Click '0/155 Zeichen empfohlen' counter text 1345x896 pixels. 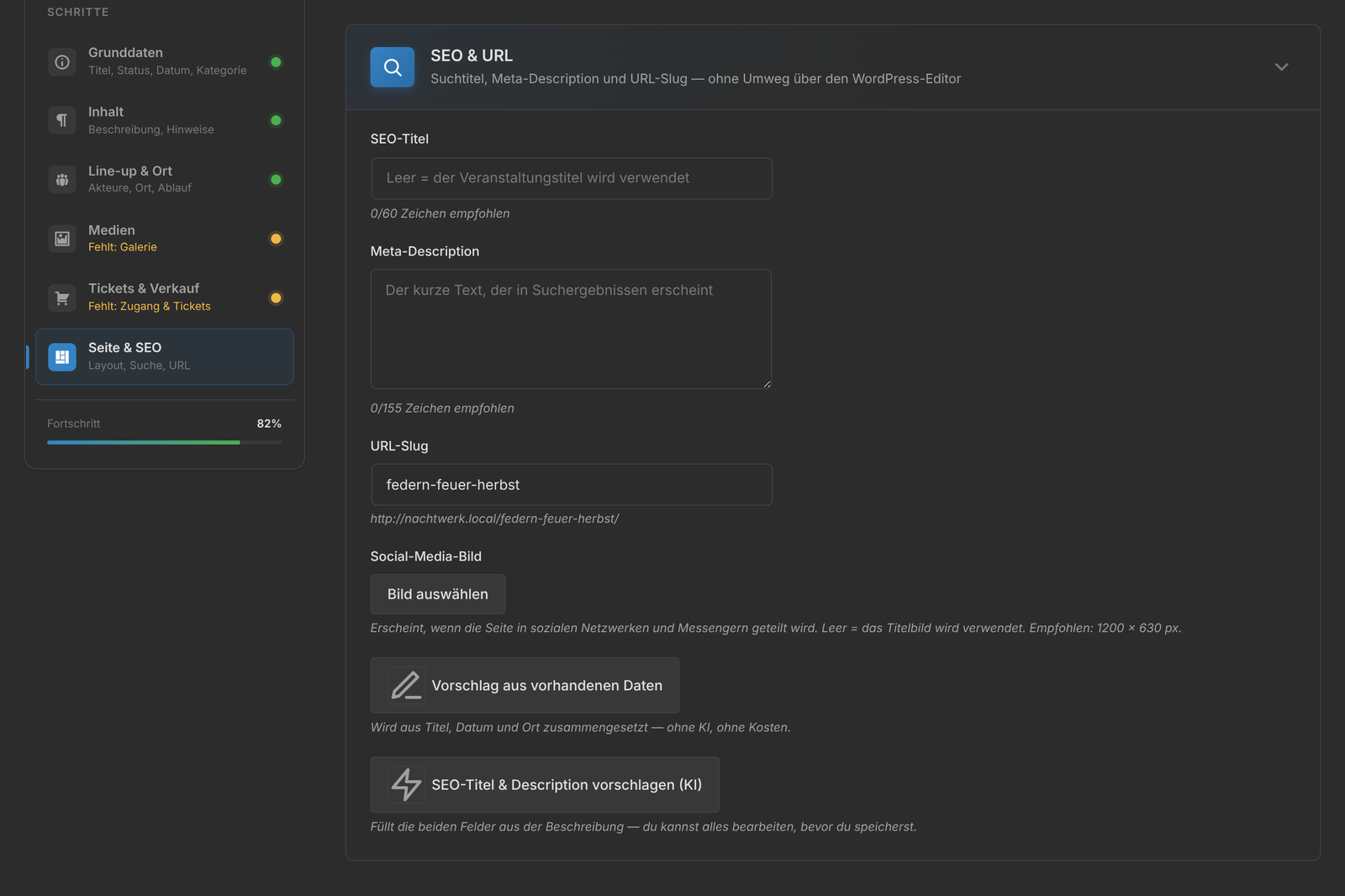click(x=442, y=408)
